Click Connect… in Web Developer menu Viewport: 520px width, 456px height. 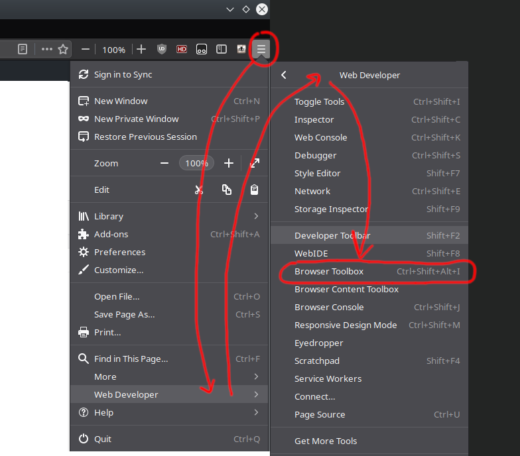coord(369,397)
